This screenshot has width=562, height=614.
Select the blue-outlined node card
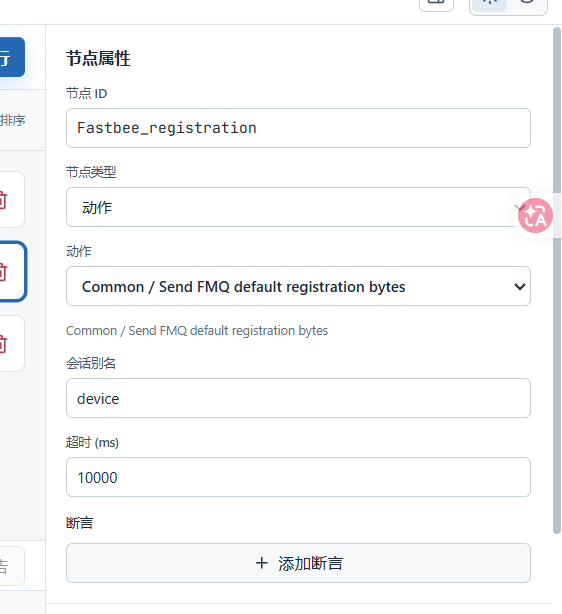coord(13,271)
